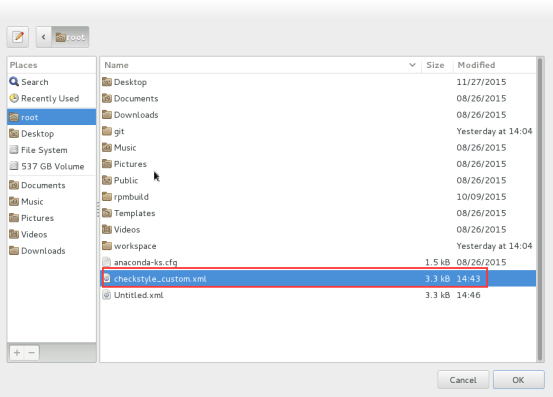Select File System in the Places sidebar

coord(51,150)
